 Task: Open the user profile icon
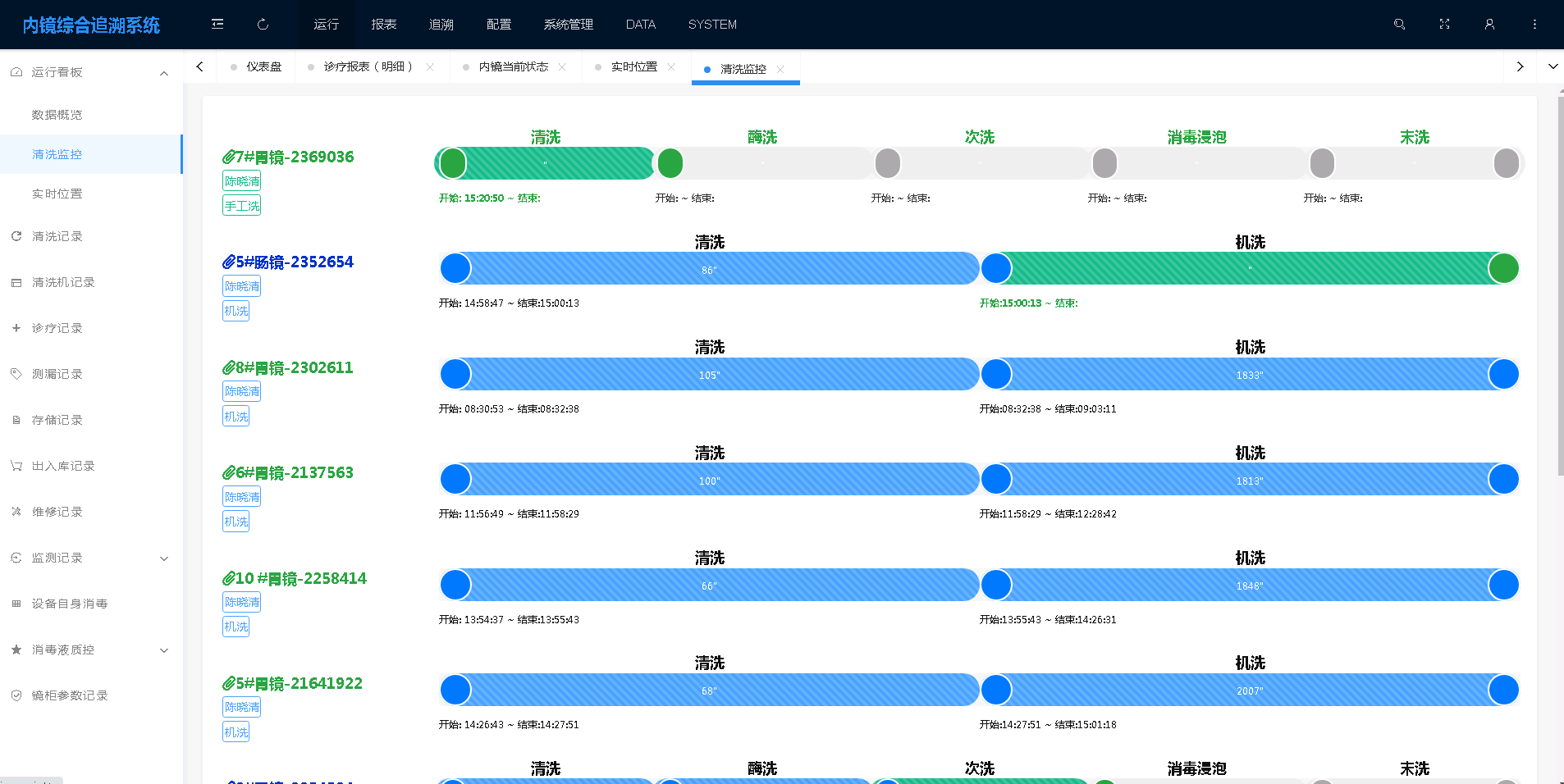[1489, 25]
